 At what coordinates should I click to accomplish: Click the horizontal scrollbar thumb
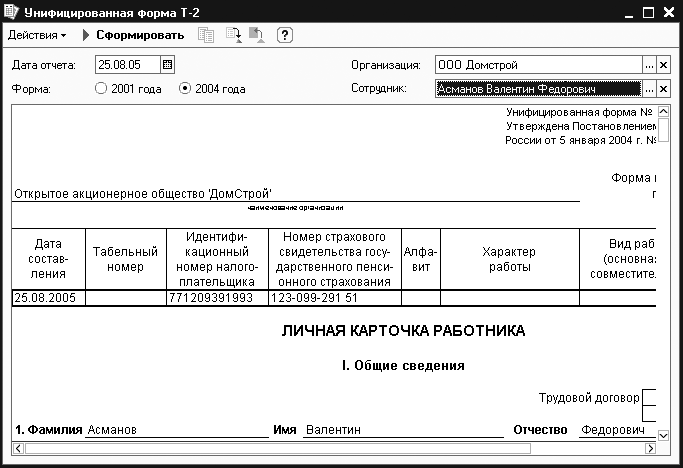point(278,448)
